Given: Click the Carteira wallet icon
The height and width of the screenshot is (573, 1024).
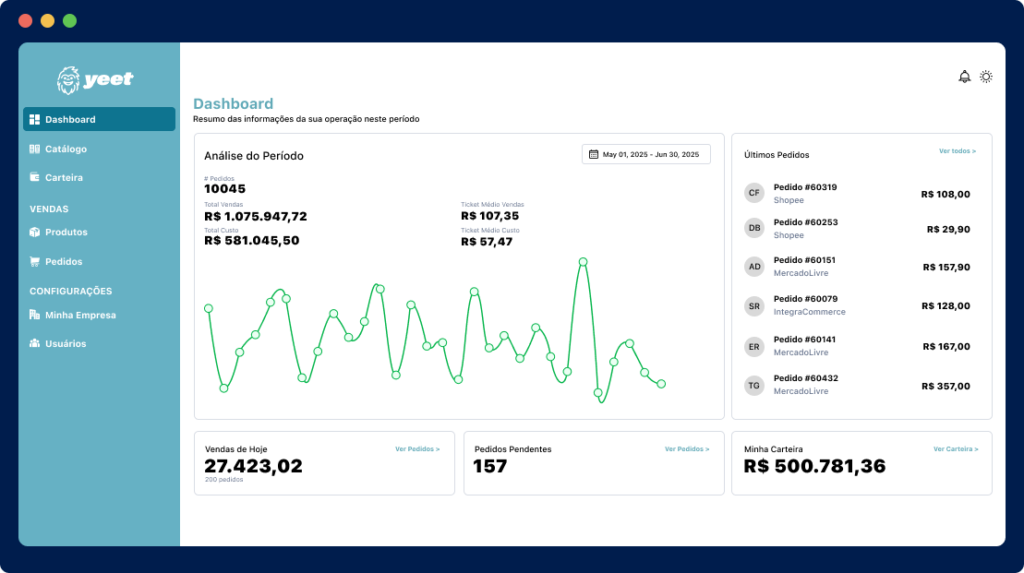Looking at the screenshot, I should 35,178.
